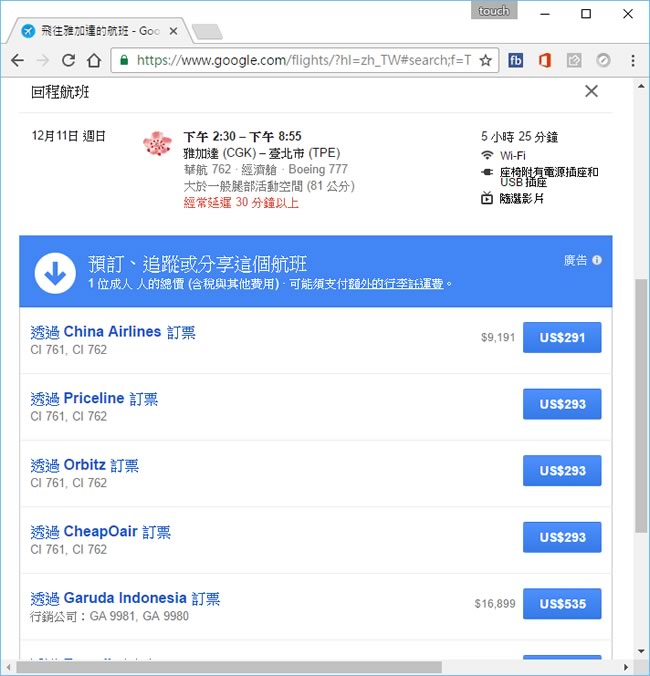Click the grey edit extension icon

[x=574, y=60]
